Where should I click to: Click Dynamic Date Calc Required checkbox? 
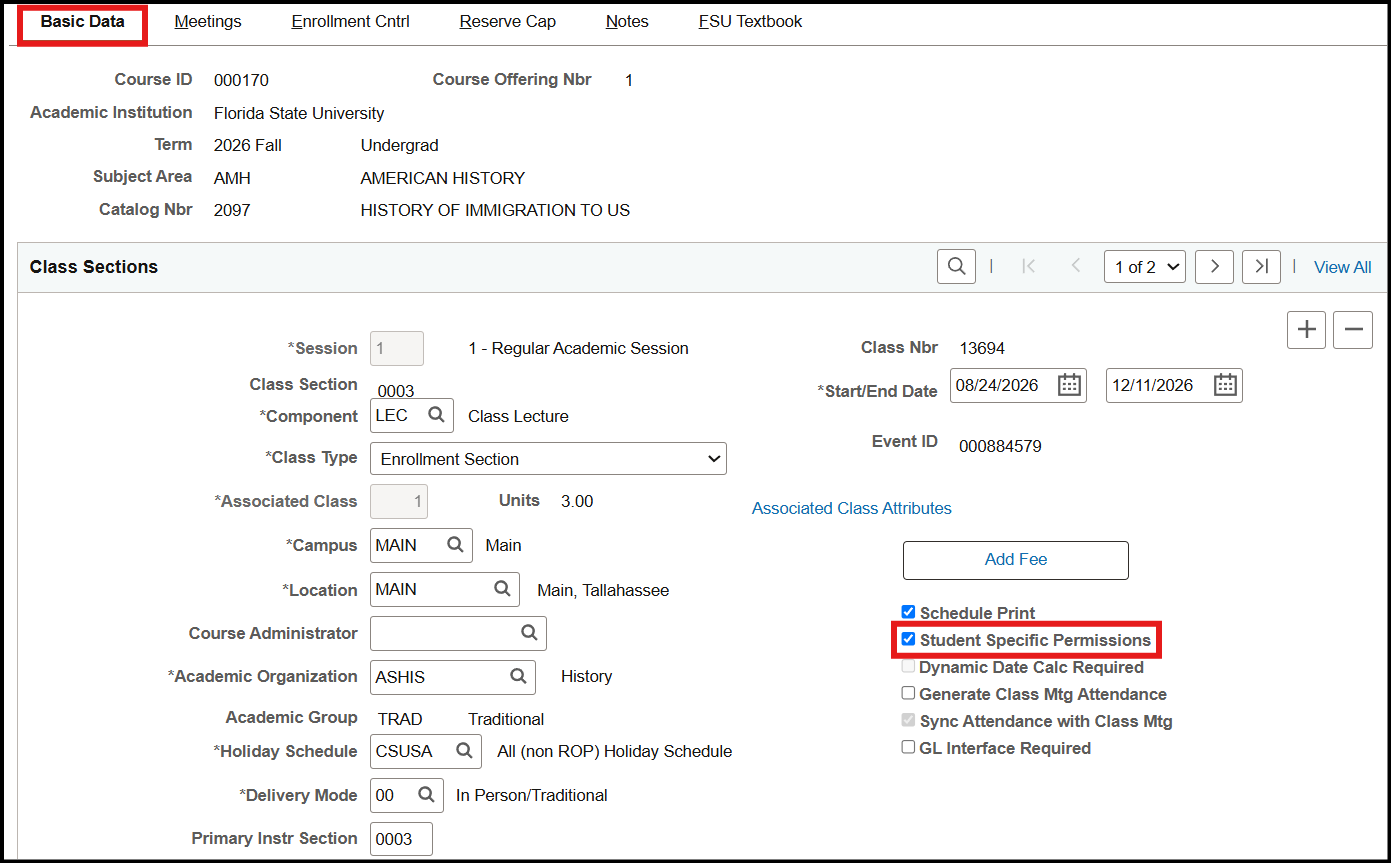908,666
